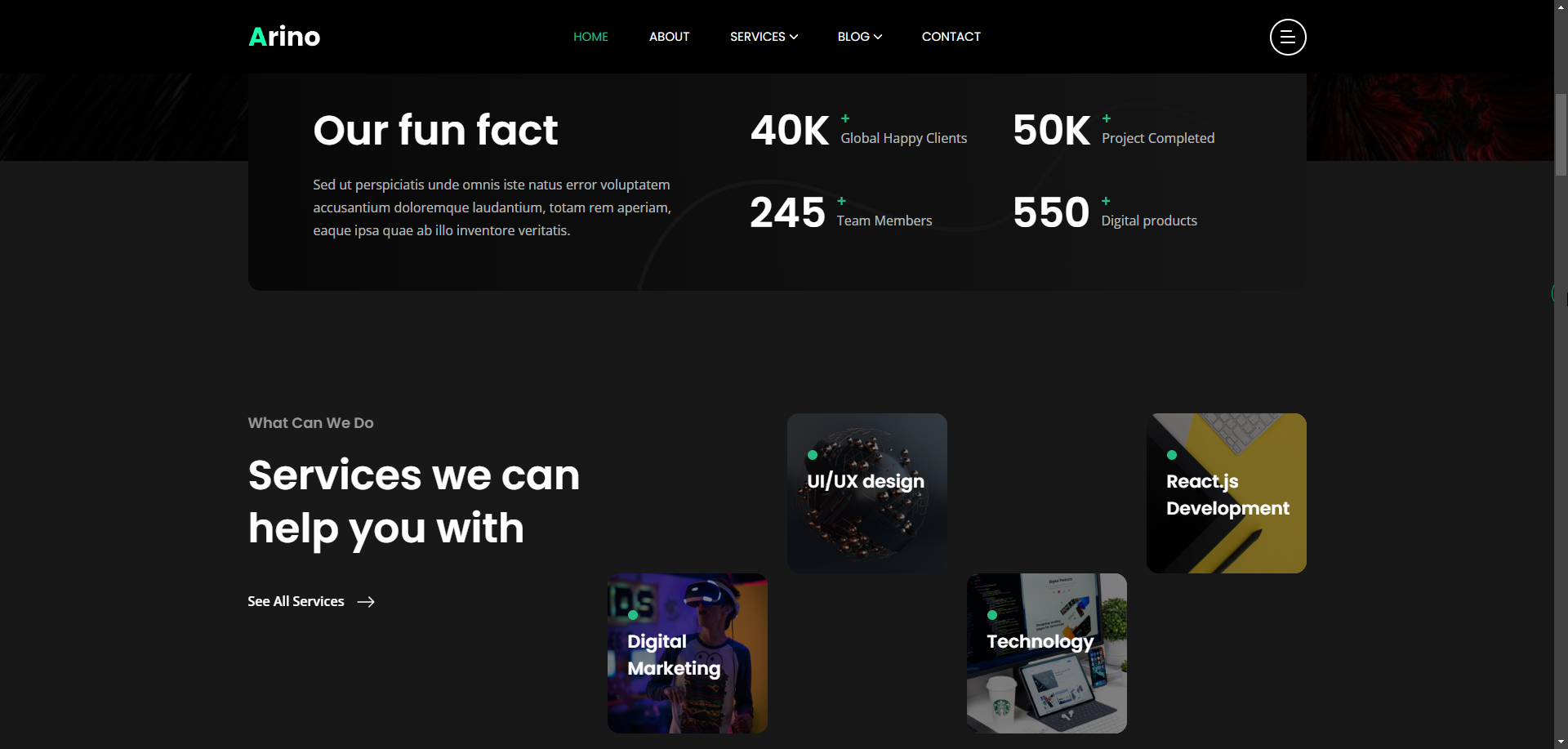Click the scrollbar down arrow
The image size is (1568, 749).
coord(1561,742)
